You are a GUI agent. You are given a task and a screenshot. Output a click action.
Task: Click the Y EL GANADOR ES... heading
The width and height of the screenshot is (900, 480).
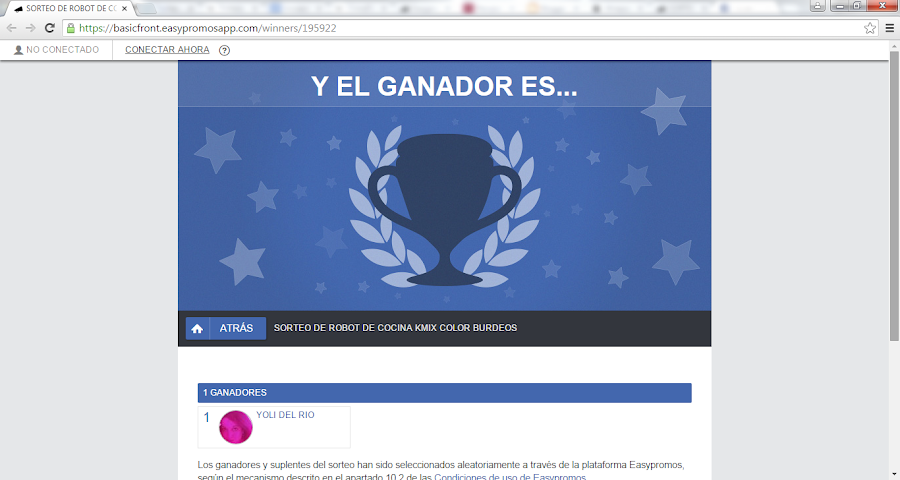444,86
